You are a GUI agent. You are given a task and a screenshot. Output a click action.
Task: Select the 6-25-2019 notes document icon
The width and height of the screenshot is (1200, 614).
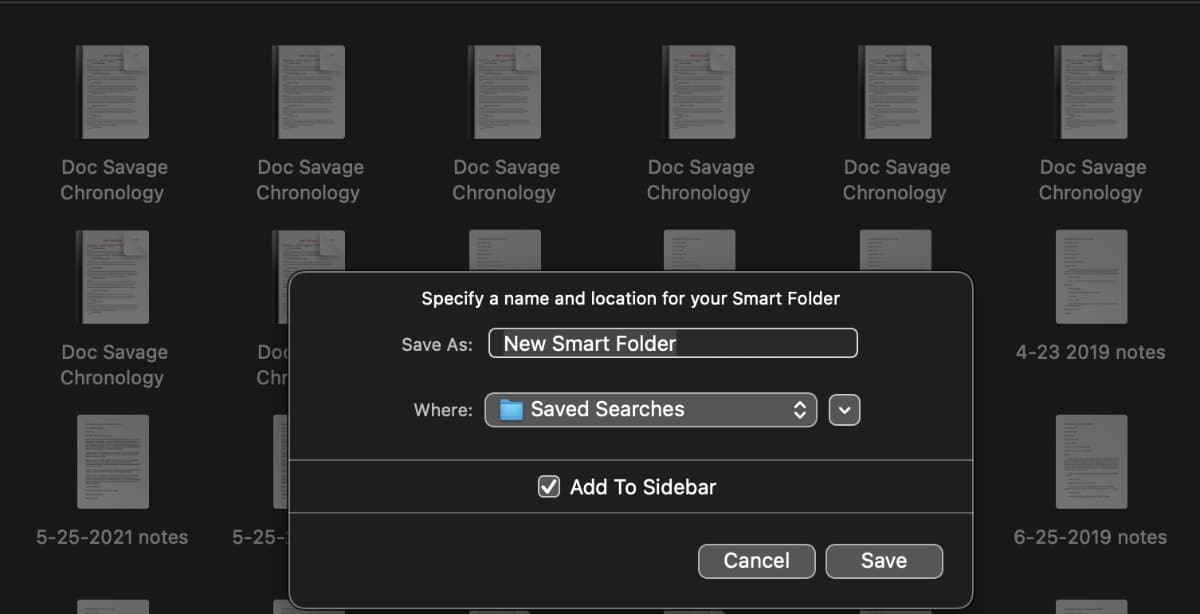tap(1091, 461)
